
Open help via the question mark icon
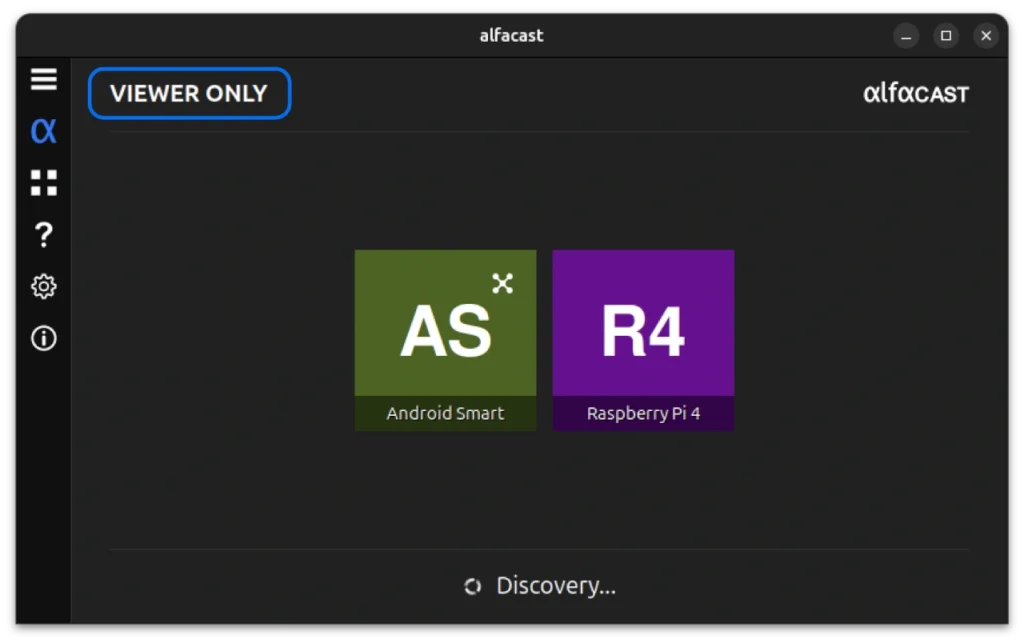click(43, 234)
